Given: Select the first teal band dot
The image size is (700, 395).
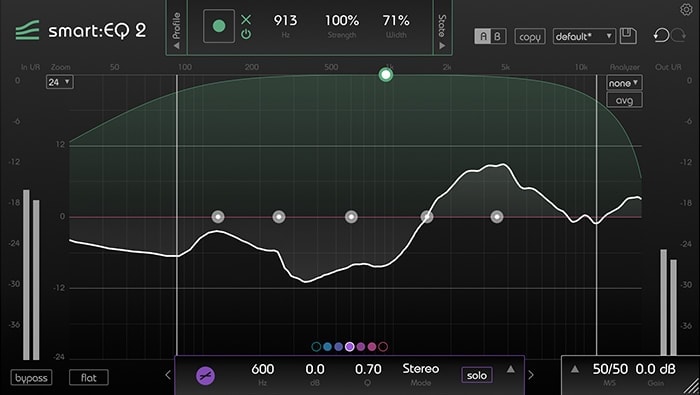Looking at the screenshot, I should coord(316,346).
